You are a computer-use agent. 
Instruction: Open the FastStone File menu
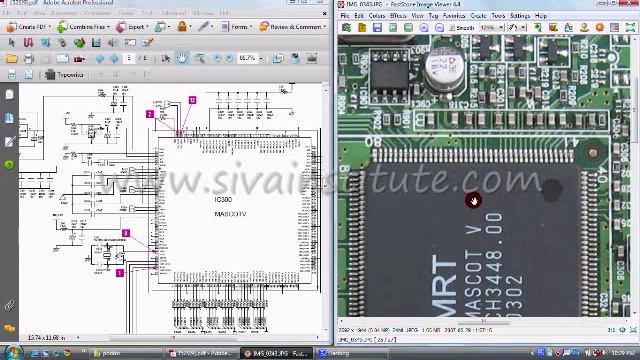coord(345,16)
